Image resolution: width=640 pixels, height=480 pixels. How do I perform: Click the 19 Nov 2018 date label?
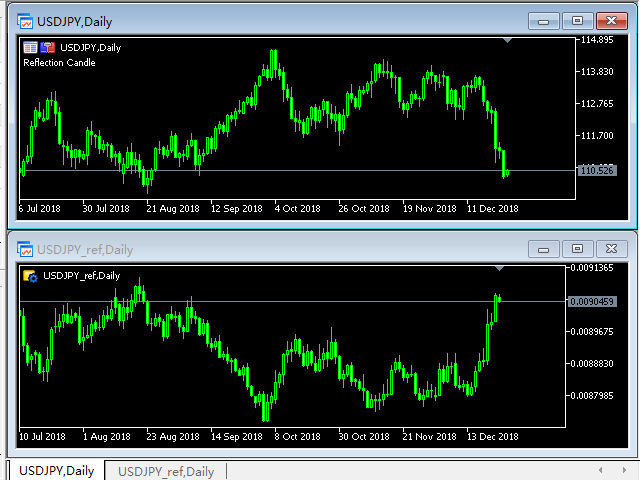(429, 209)
